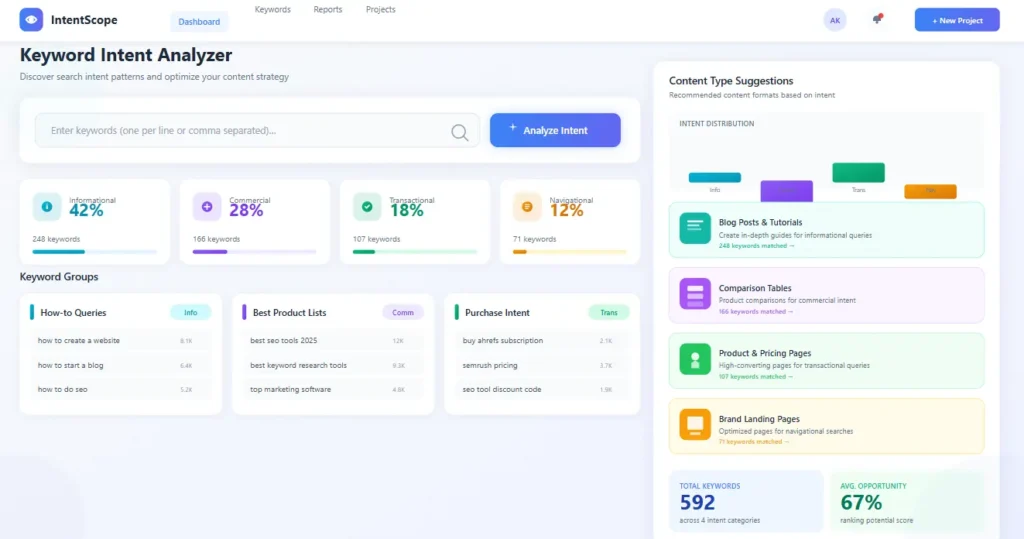This screenshot has width=1024, height=539.
Task: Open the Projects menu item
Action: [381, 10]
